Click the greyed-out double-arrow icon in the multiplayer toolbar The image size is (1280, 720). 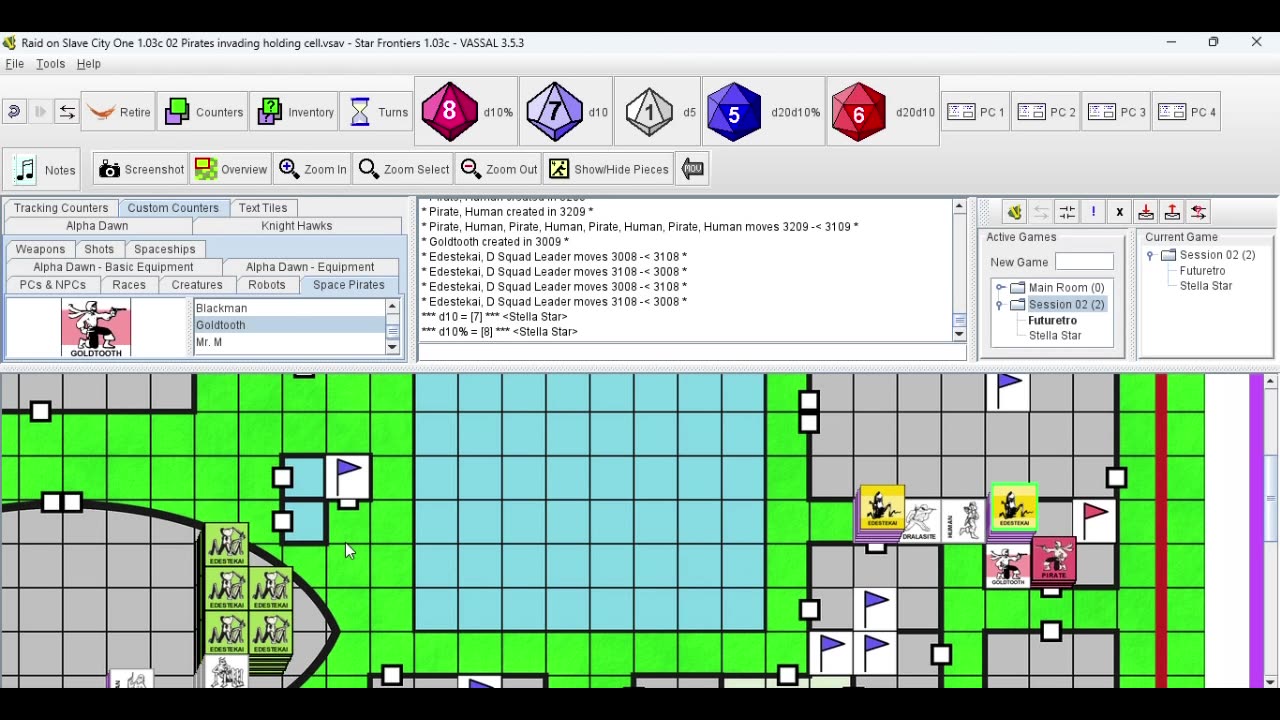(1041, 212)
